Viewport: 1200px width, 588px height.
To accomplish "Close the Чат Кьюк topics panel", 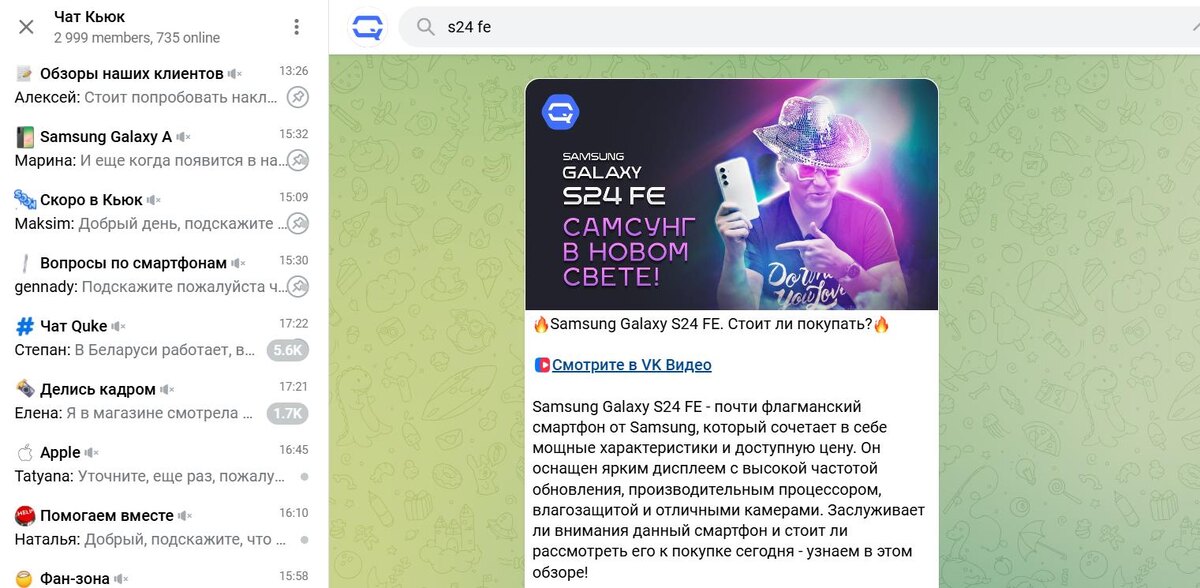I will point(26,27).
